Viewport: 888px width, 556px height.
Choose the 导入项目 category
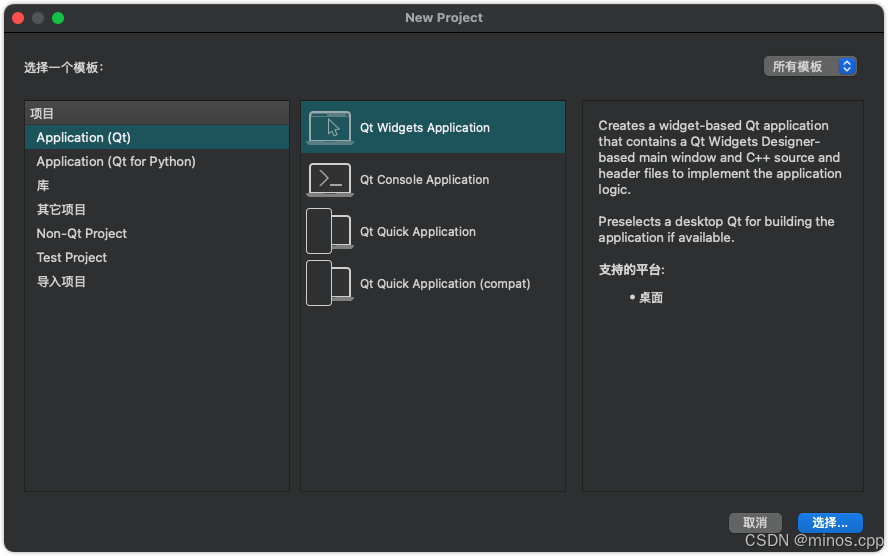(157, 281)
